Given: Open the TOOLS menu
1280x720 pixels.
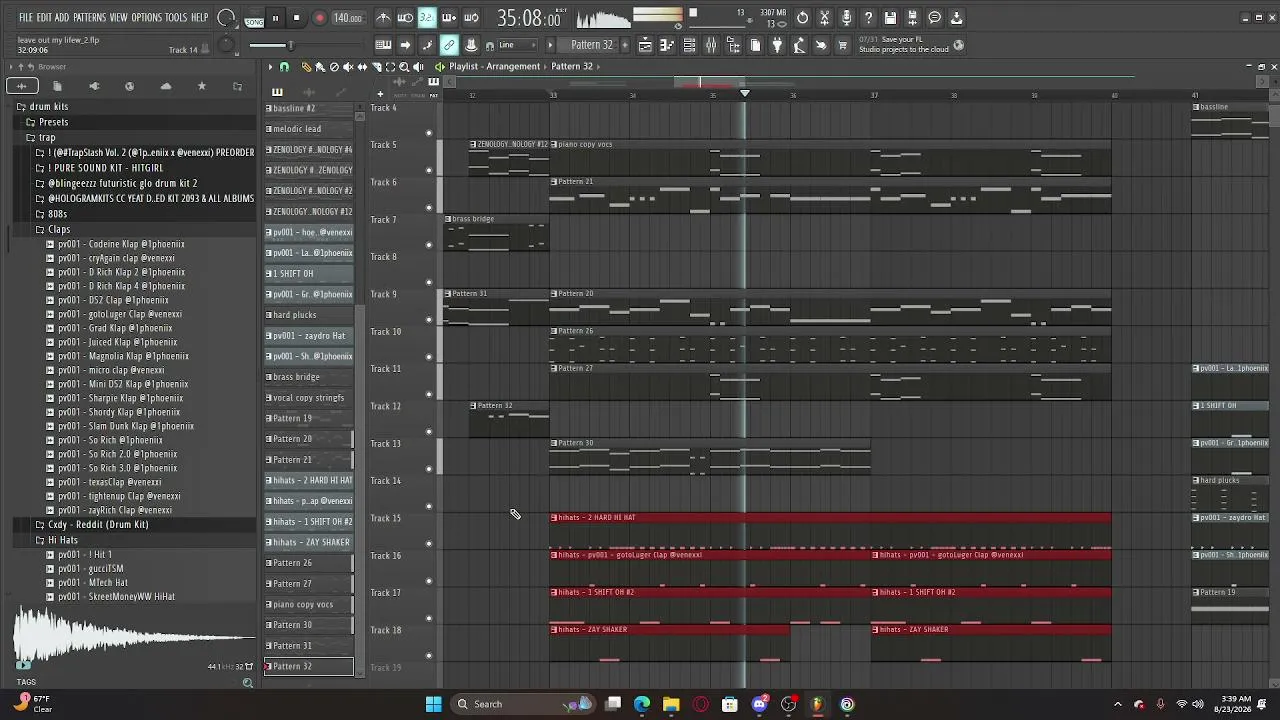Looking at the screenshot, I should point(176,18).
